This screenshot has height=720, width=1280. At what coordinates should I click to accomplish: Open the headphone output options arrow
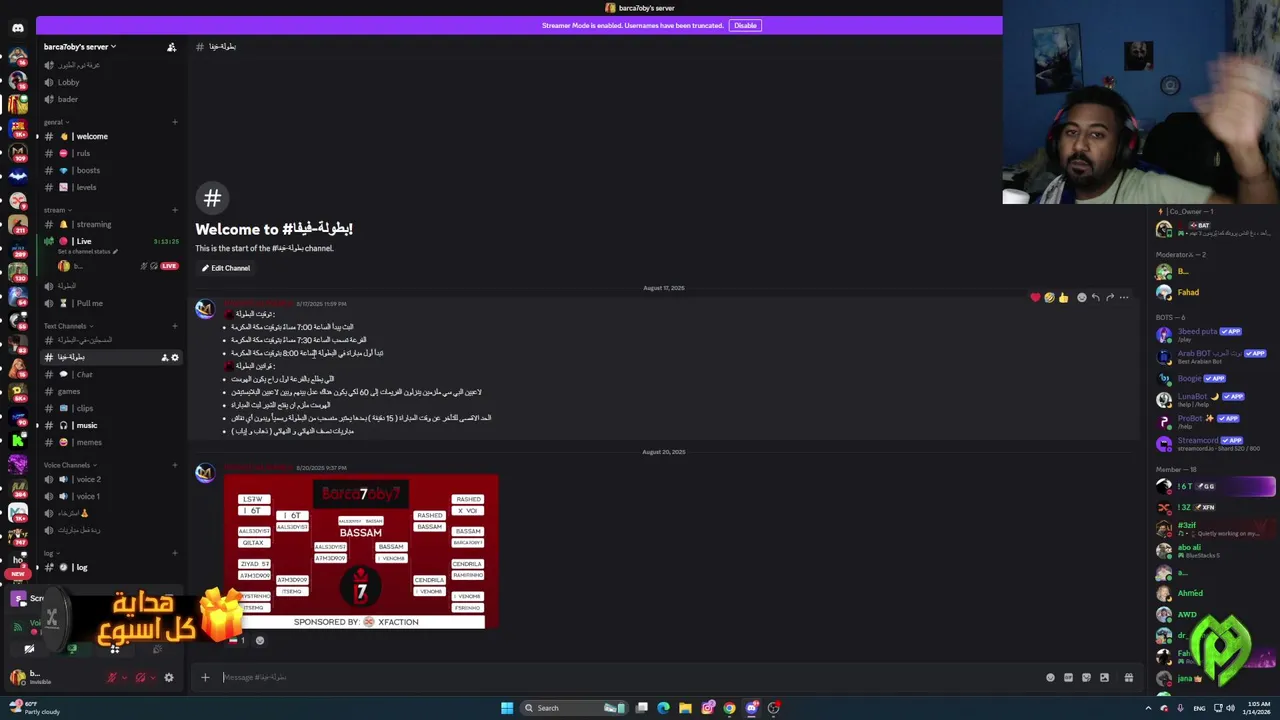click(x=153, y=677)
